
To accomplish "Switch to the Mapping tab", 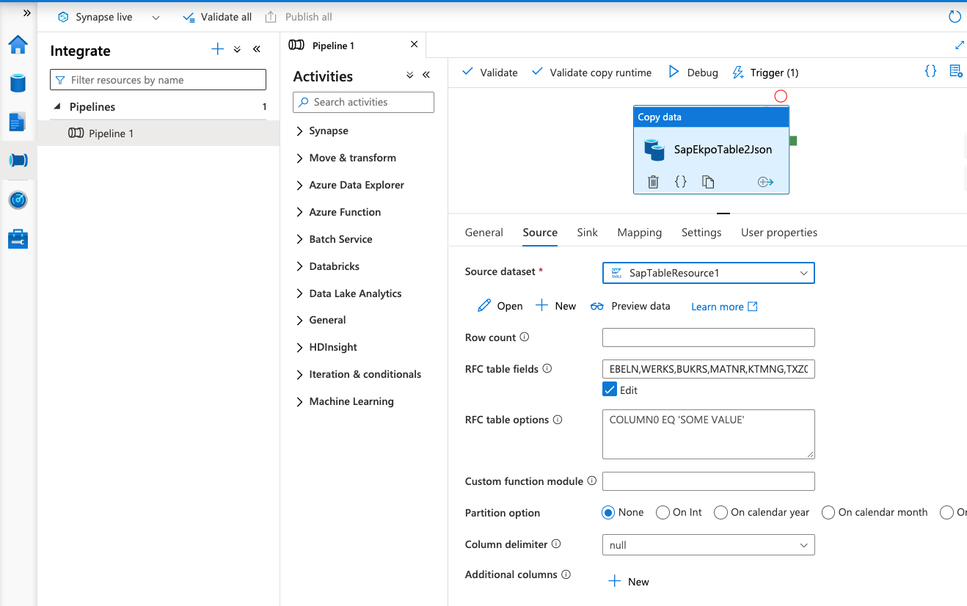I will pos(640,232).
